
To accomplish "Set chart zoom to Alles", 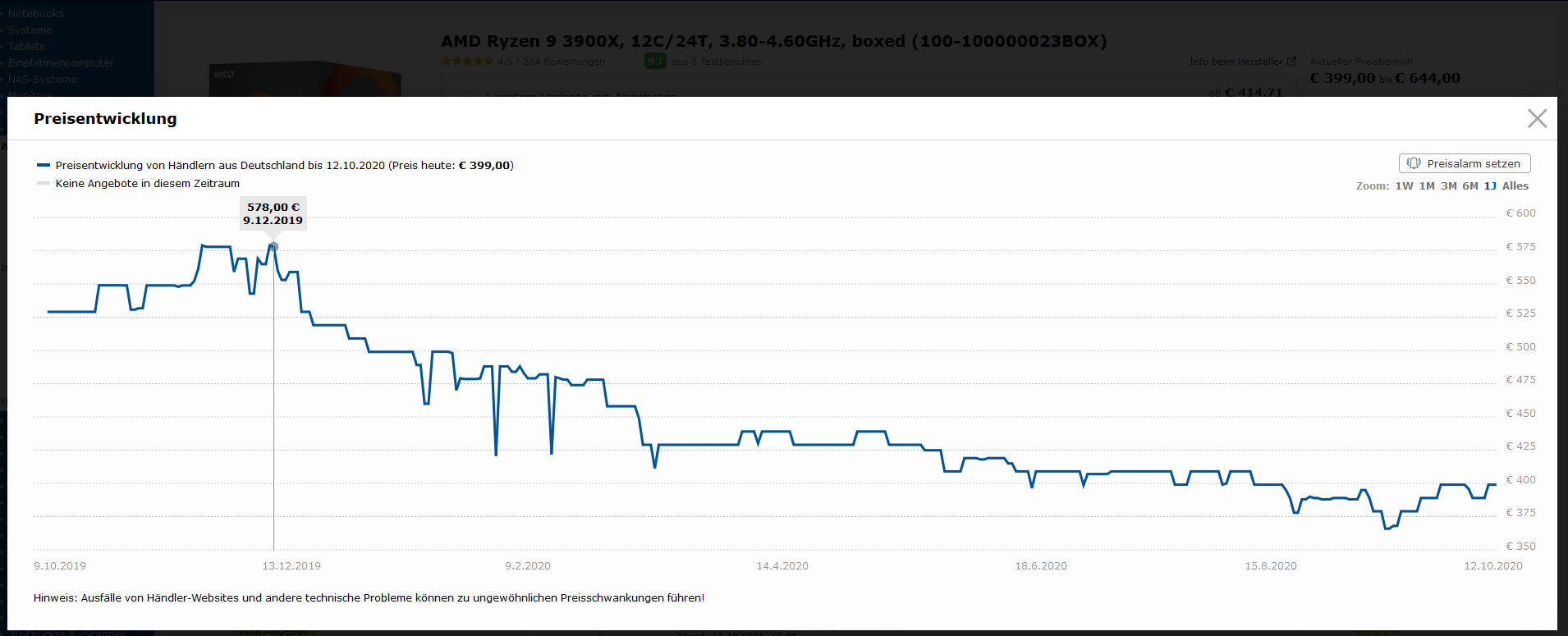I will point(1515,186).
